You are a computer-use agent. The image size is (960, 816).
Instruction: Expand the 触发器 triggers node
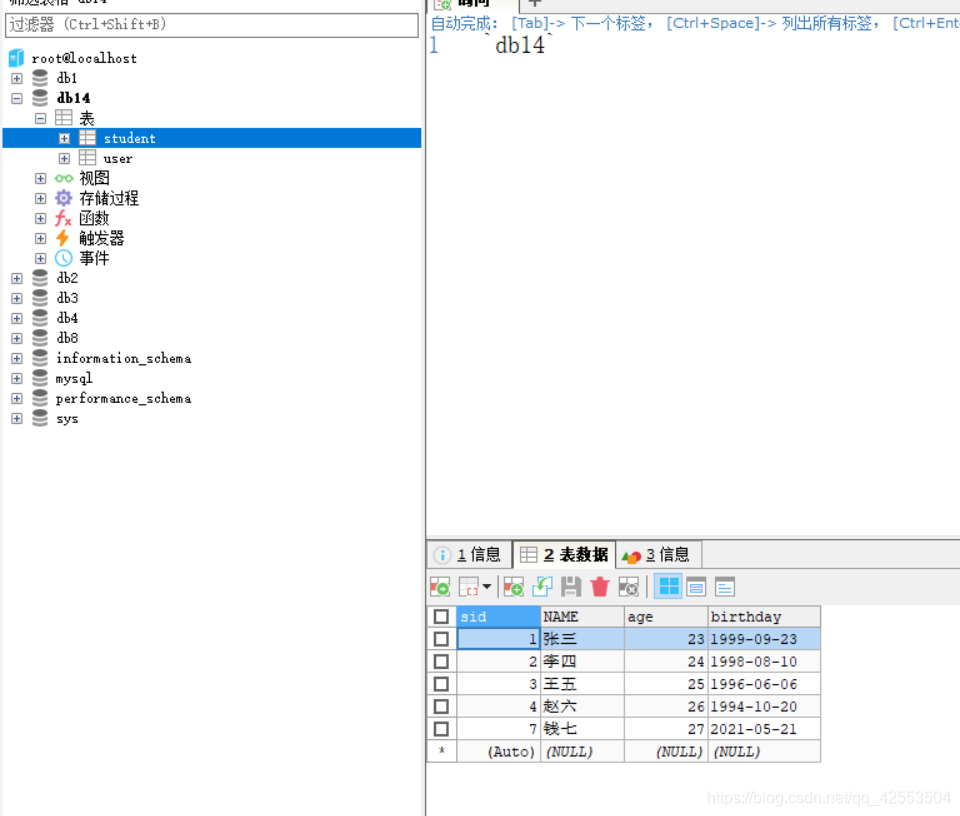coord(40,239)
